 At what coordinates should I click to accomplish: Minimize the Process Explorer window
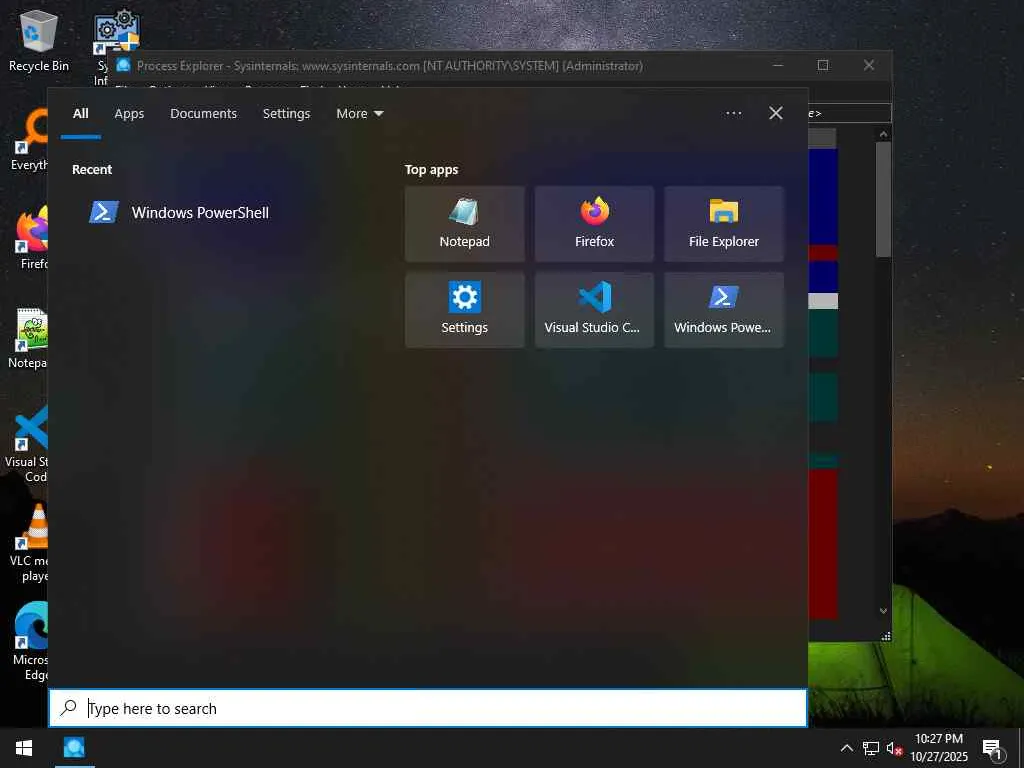(x=778, y=65)
